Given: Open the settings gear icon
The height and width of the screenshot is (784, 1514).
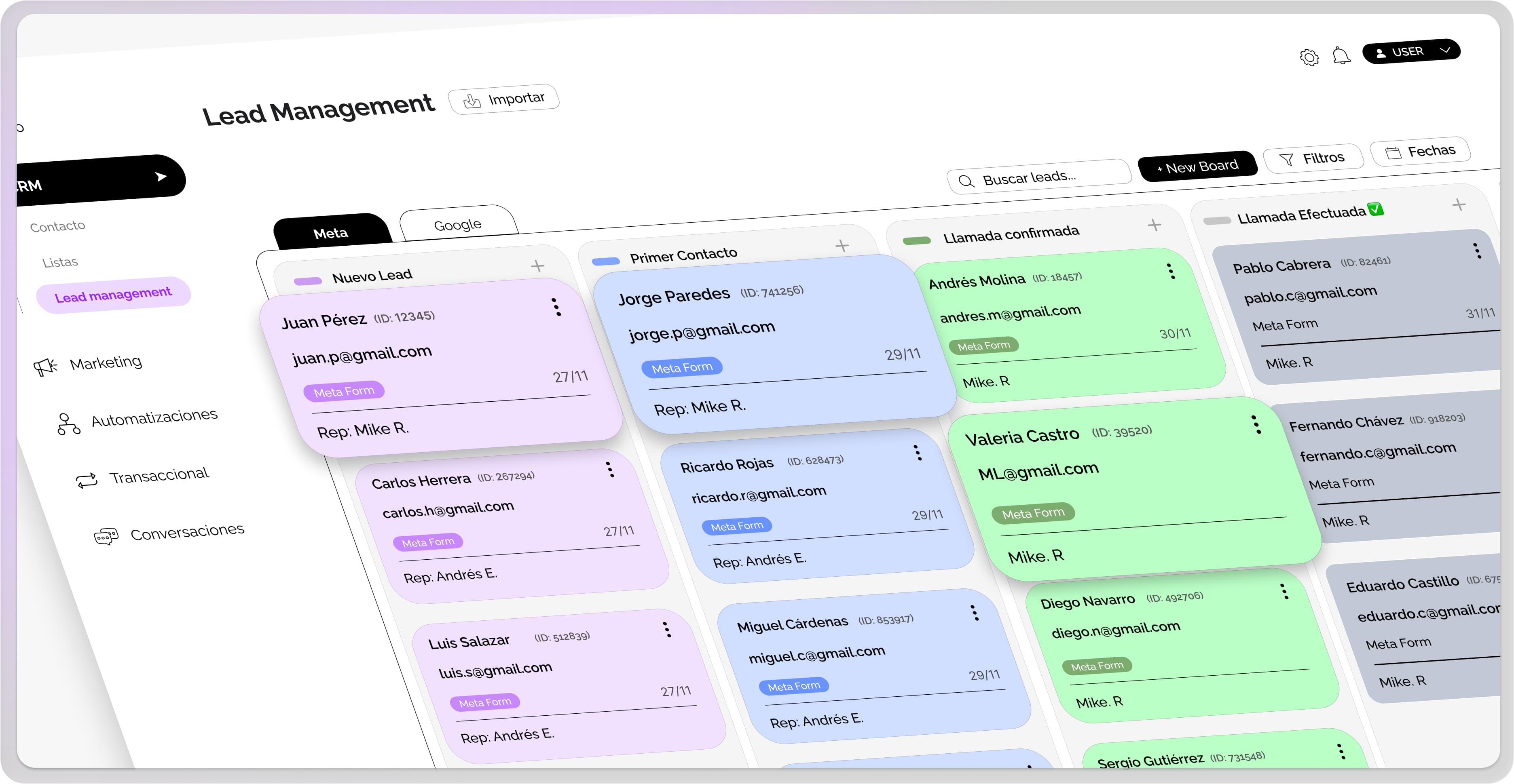Looking at the screenshot, I should point(1309,57).
